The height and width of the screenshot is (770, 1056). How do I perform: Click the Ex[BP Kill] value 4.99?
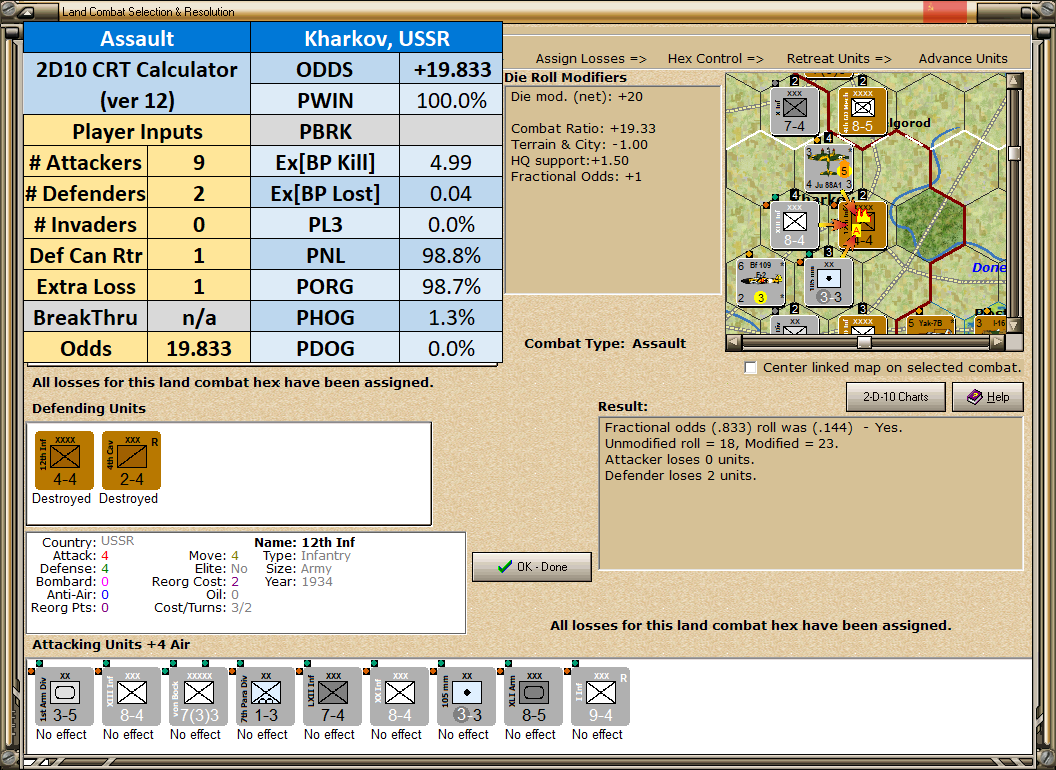(x=451, y=162)
